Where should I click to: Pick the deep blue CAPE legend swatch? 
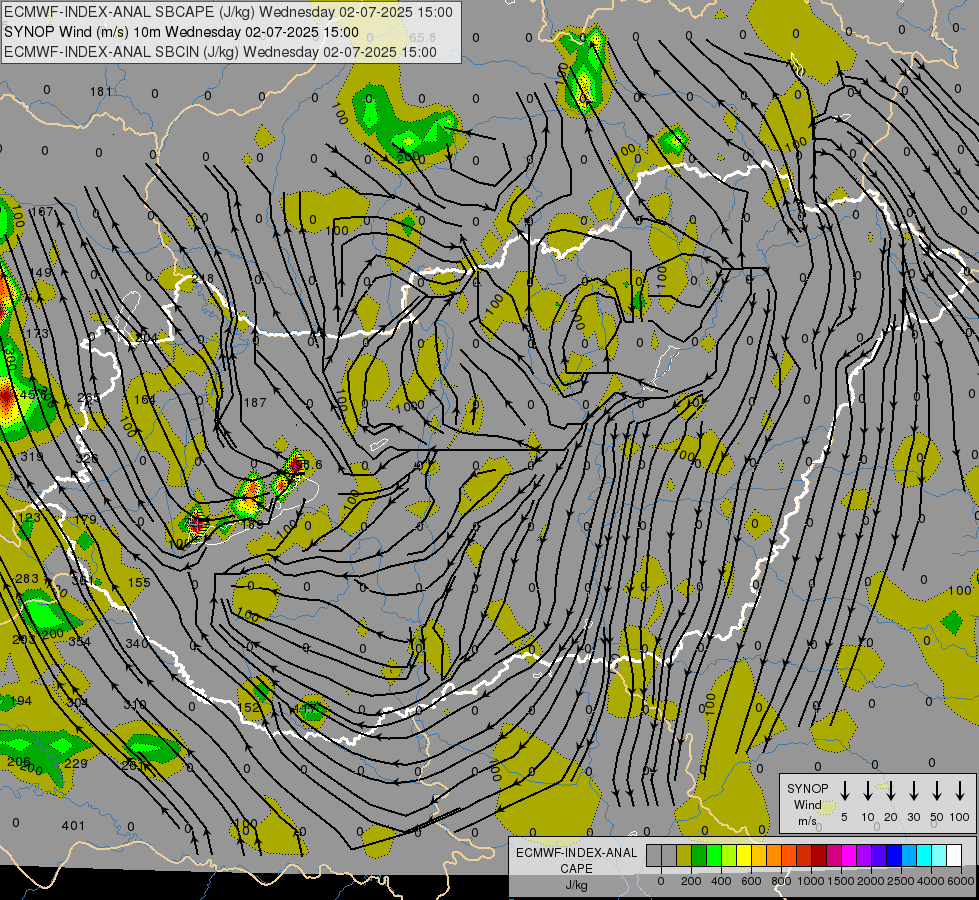point(893,855)
